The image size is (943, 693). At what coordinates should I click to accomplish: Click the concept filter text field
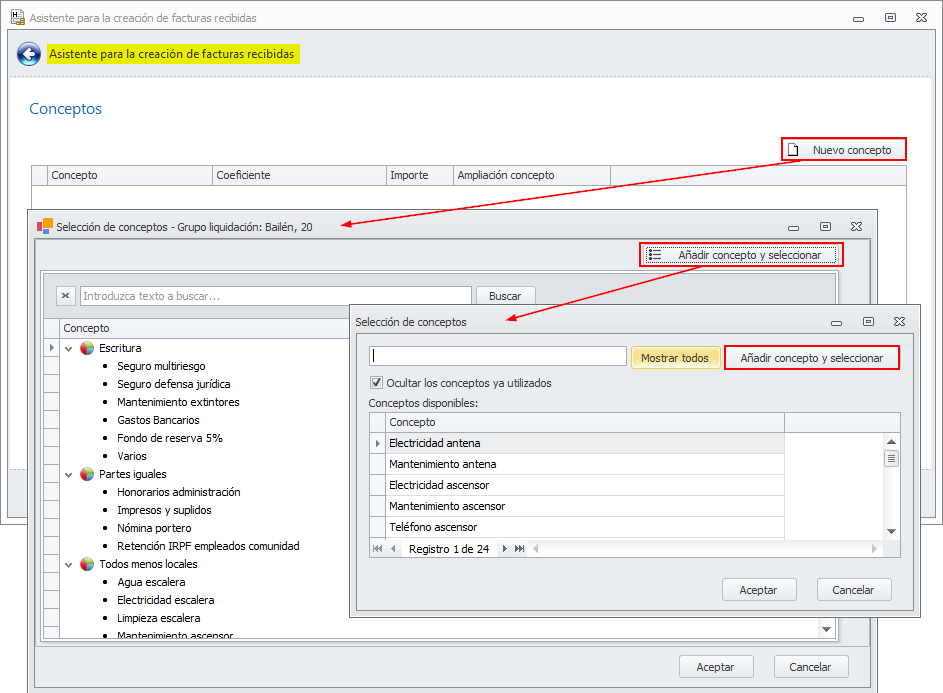pyautogui.click(x=497, y=357)
